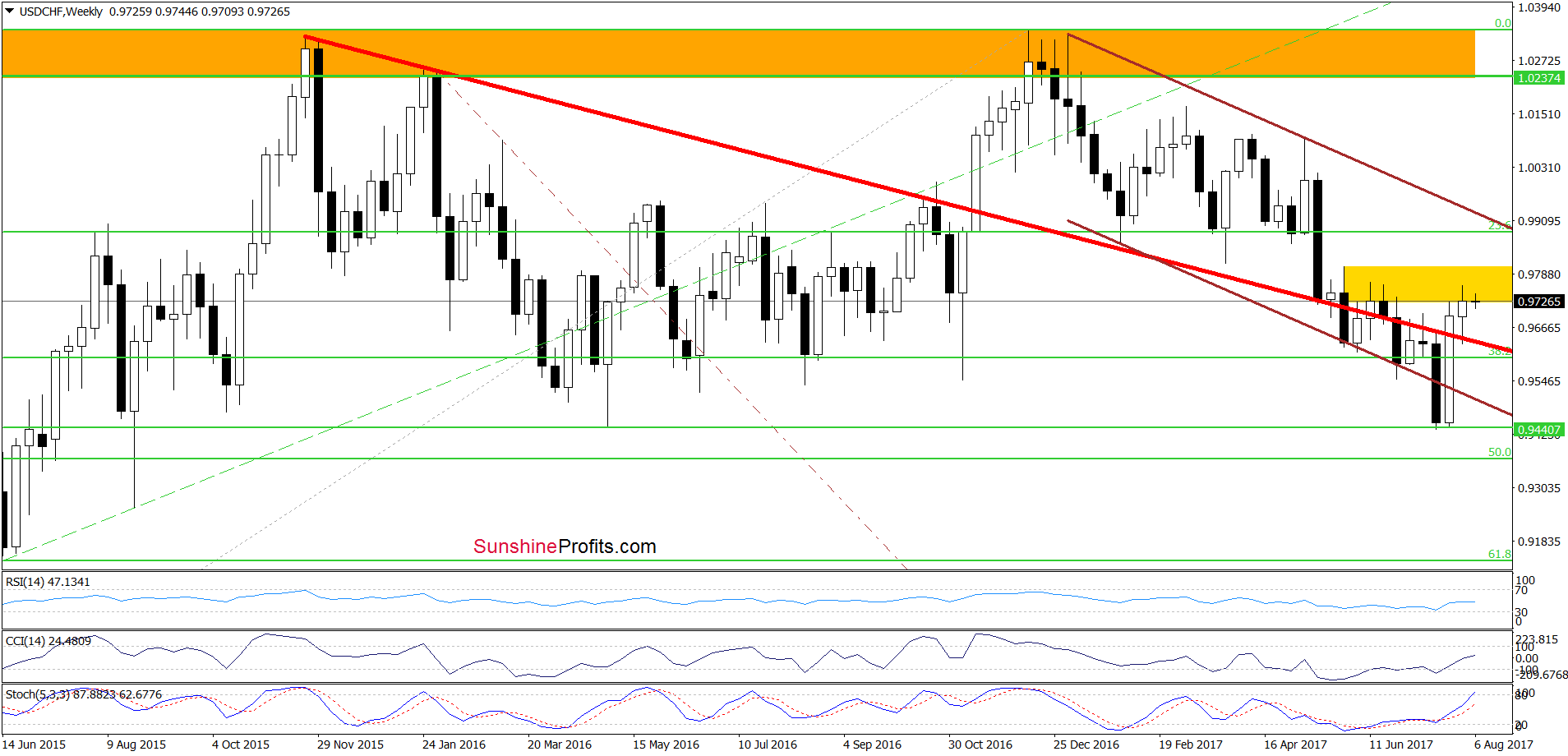This screenshot has height=756, width=1568.
Task: Click the 10 Jul 2016 date label
Action: coord(768,744)
